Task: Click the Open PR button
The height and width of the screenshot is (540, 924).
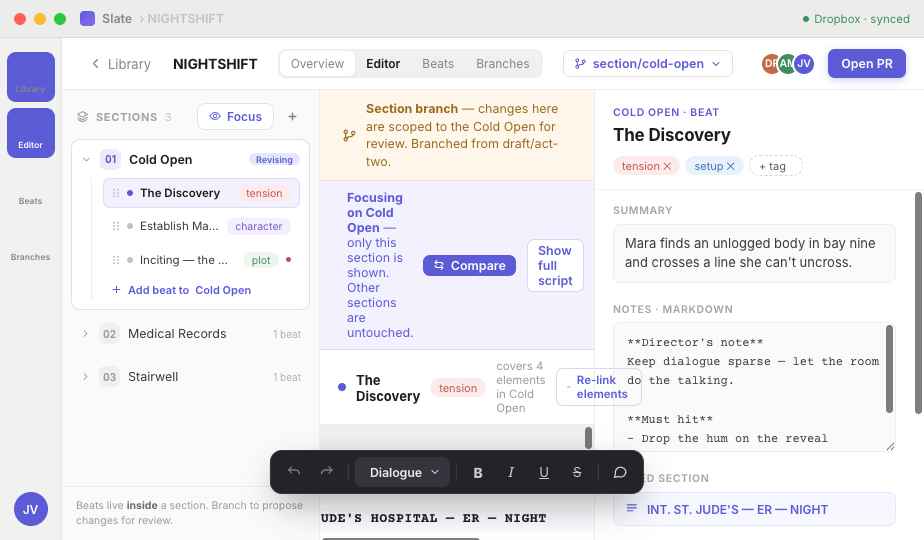Action: coord(866,64)
